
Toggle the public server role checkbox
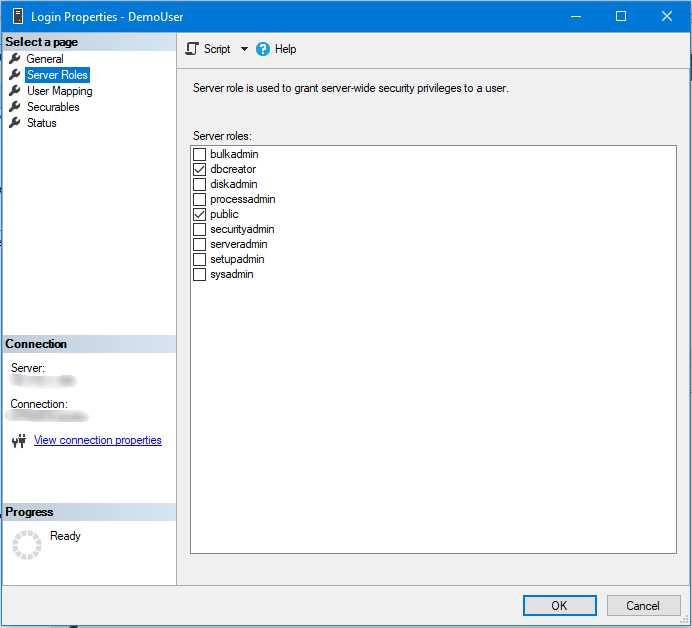click(199, 214)
